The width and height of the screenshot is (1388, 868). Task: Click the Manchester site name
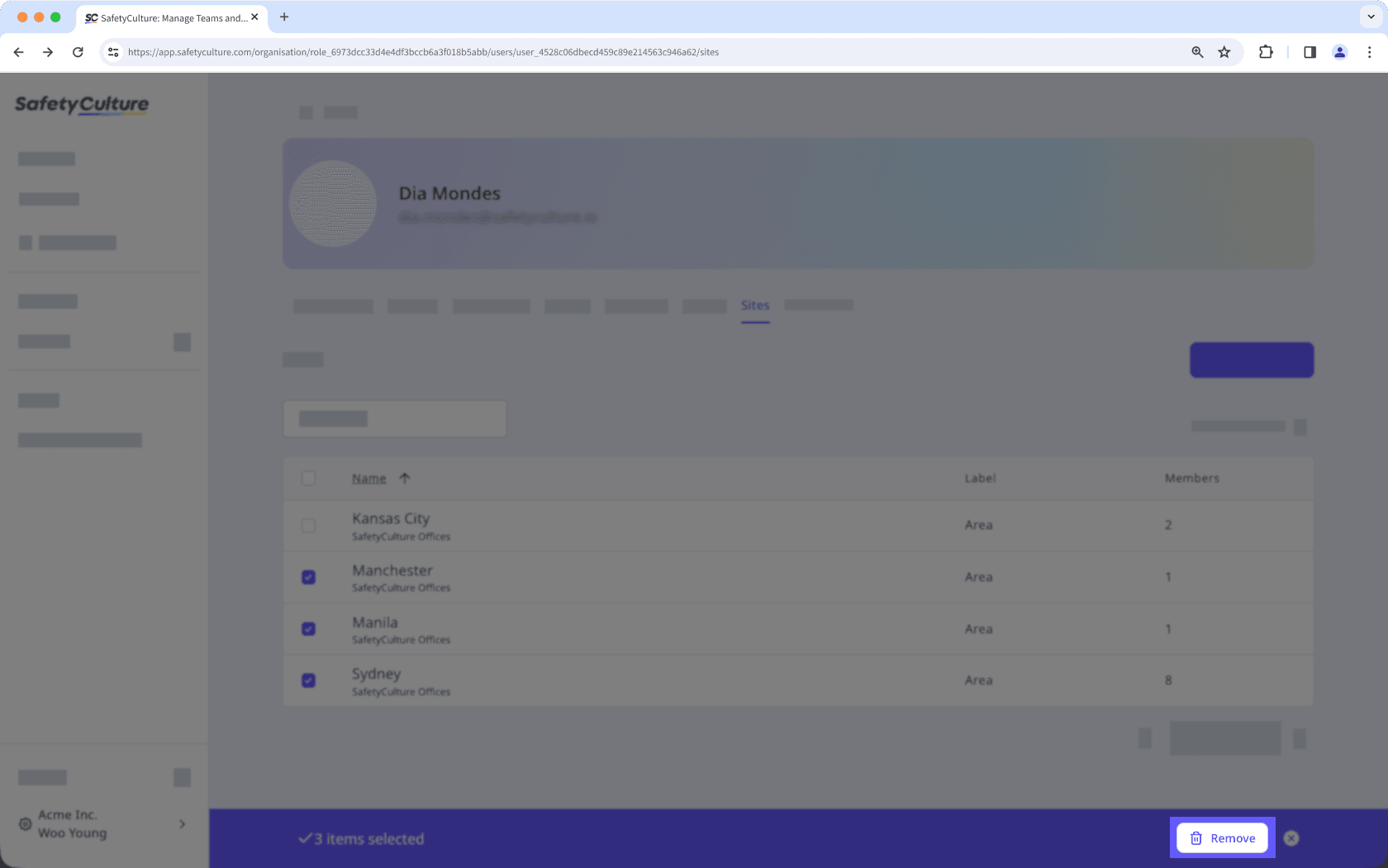tap(392, 570)
